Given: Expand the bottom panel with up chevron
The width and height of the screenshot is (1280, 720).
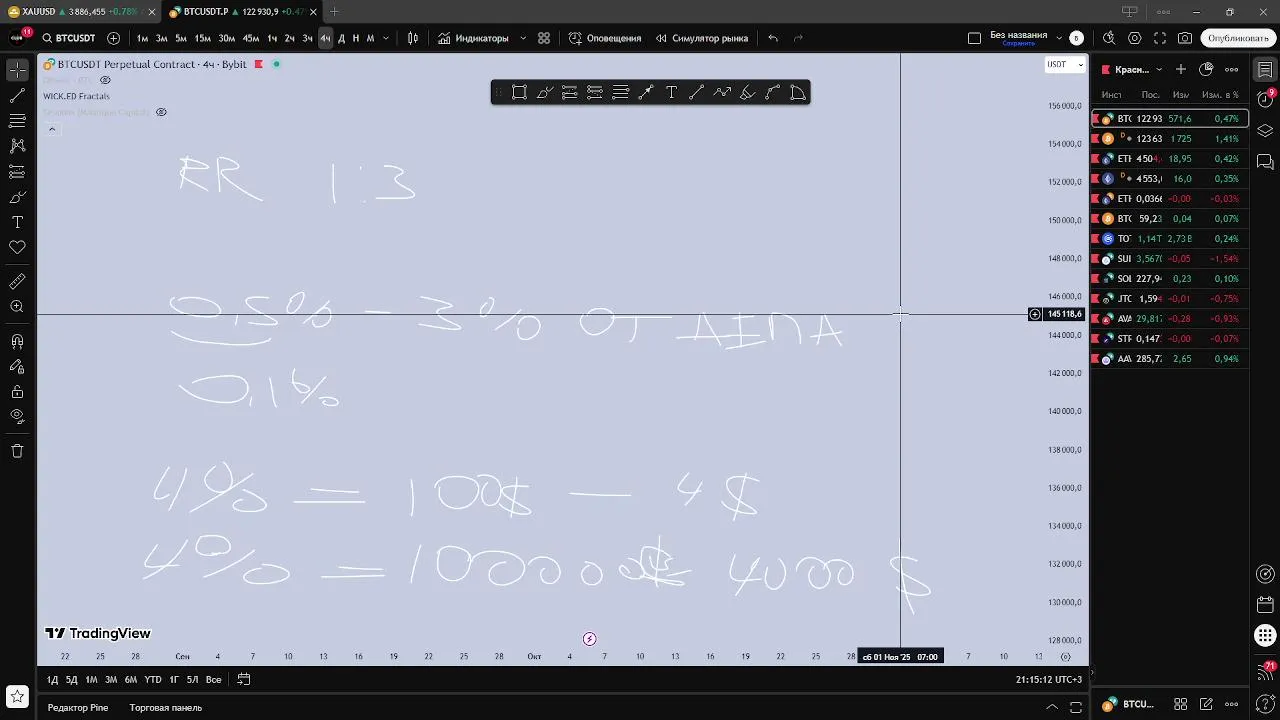Looking at the screenshot, I should [1052, 707].
